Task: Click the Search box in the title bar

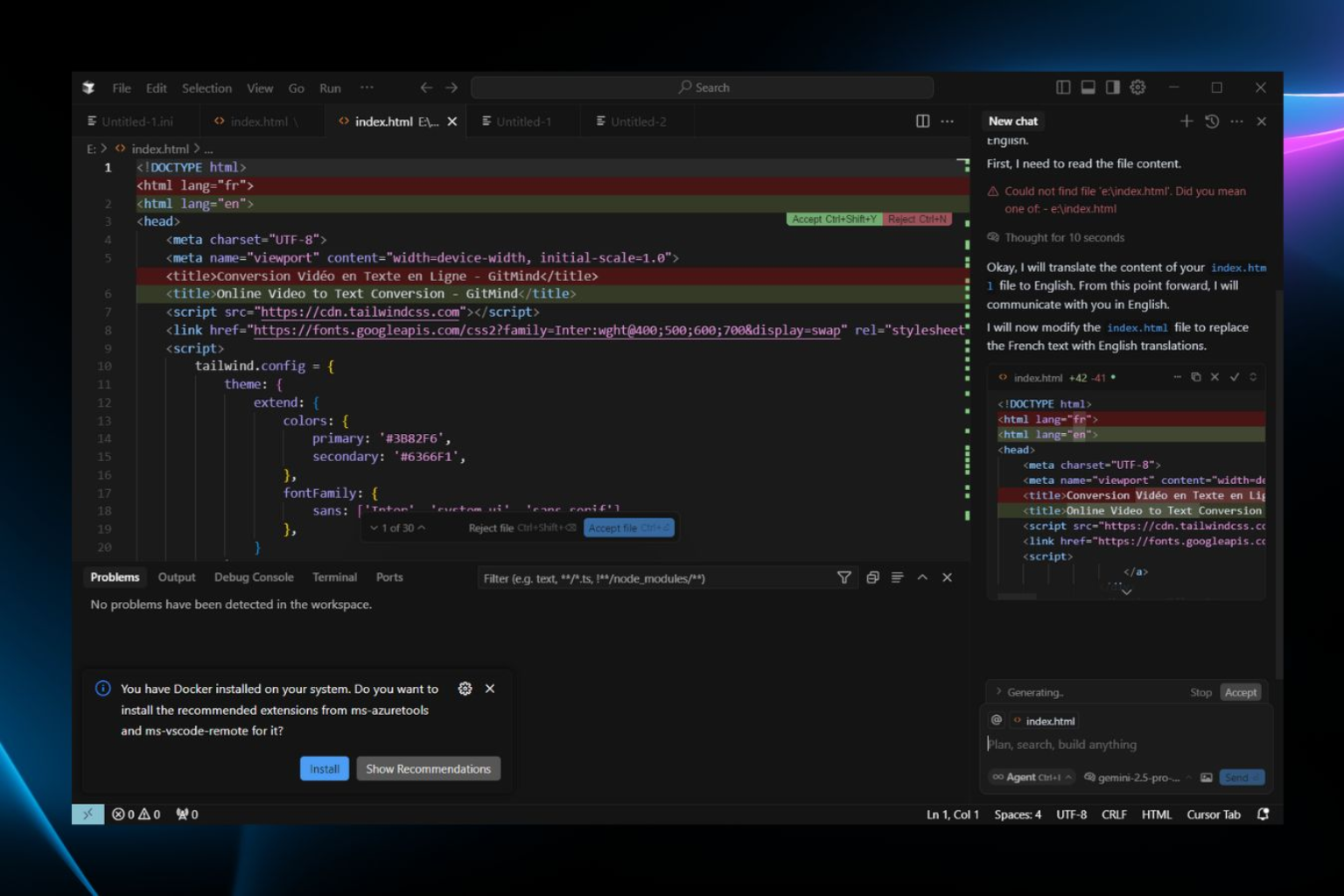Action: click(x=702, y=87)
